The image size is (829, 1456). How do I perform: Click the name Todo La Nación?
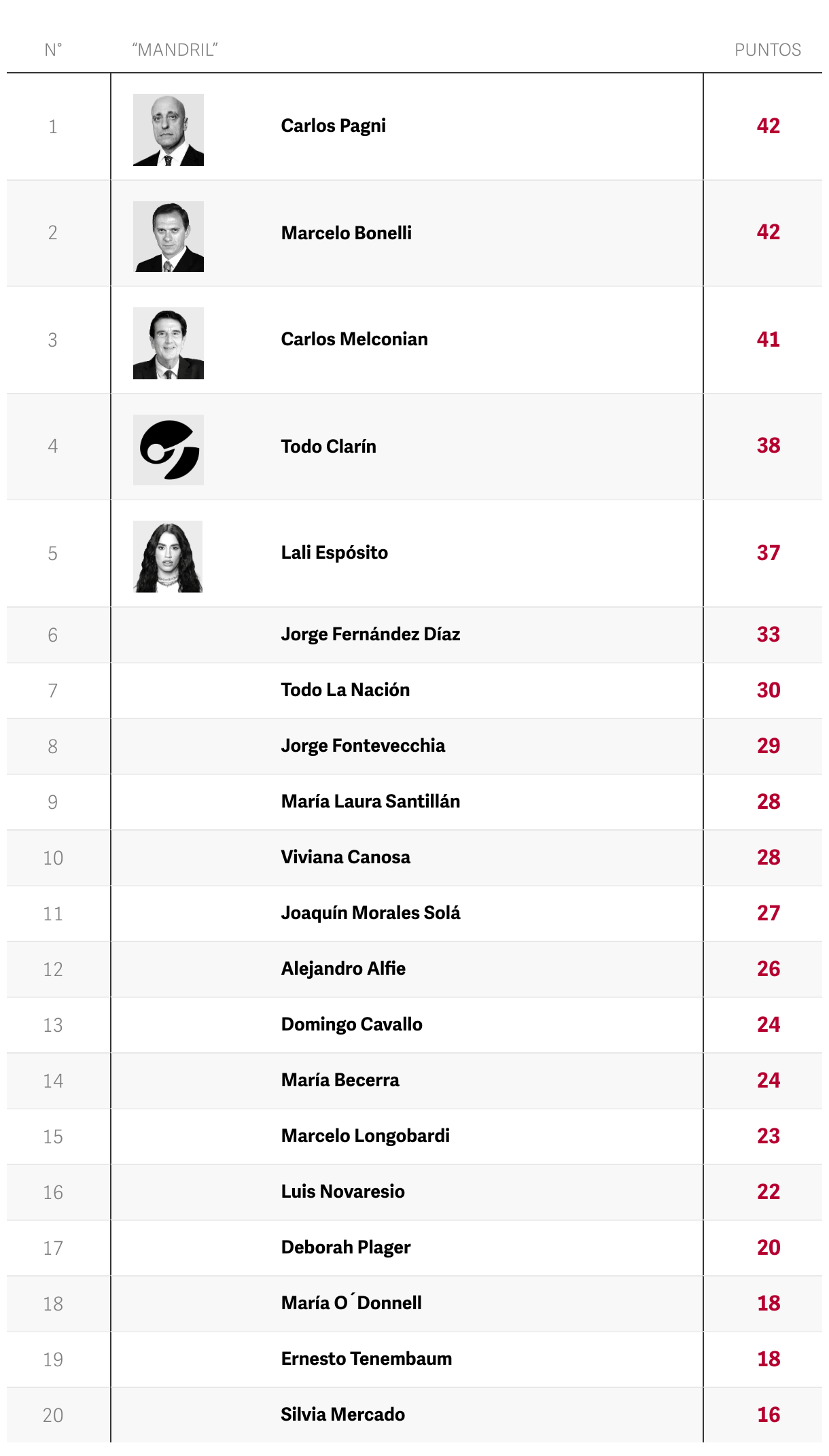click(x=346, y=690)
